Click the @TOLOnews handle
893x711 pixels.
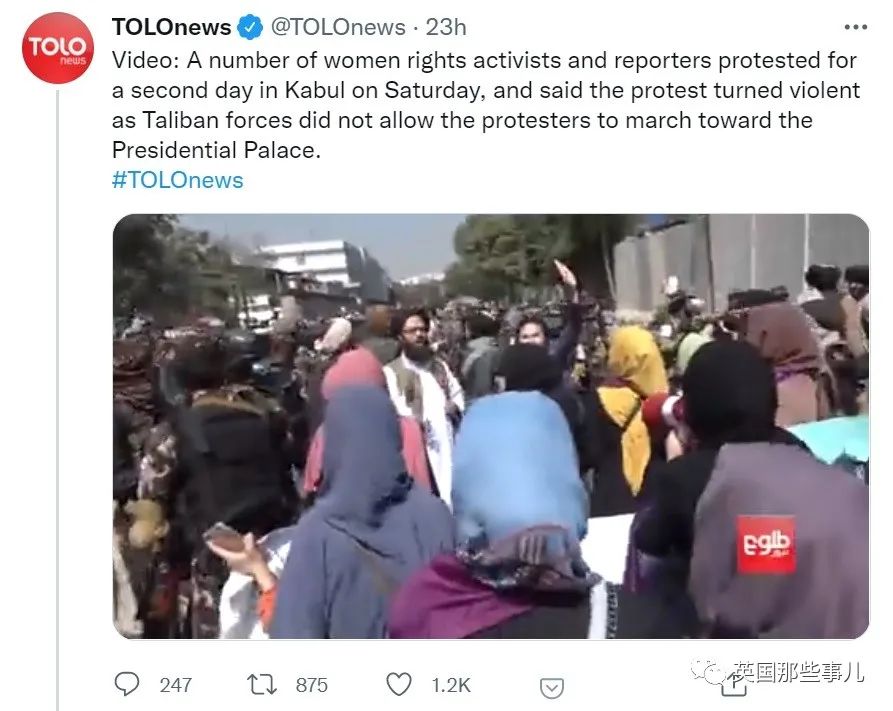click(338, 27)
